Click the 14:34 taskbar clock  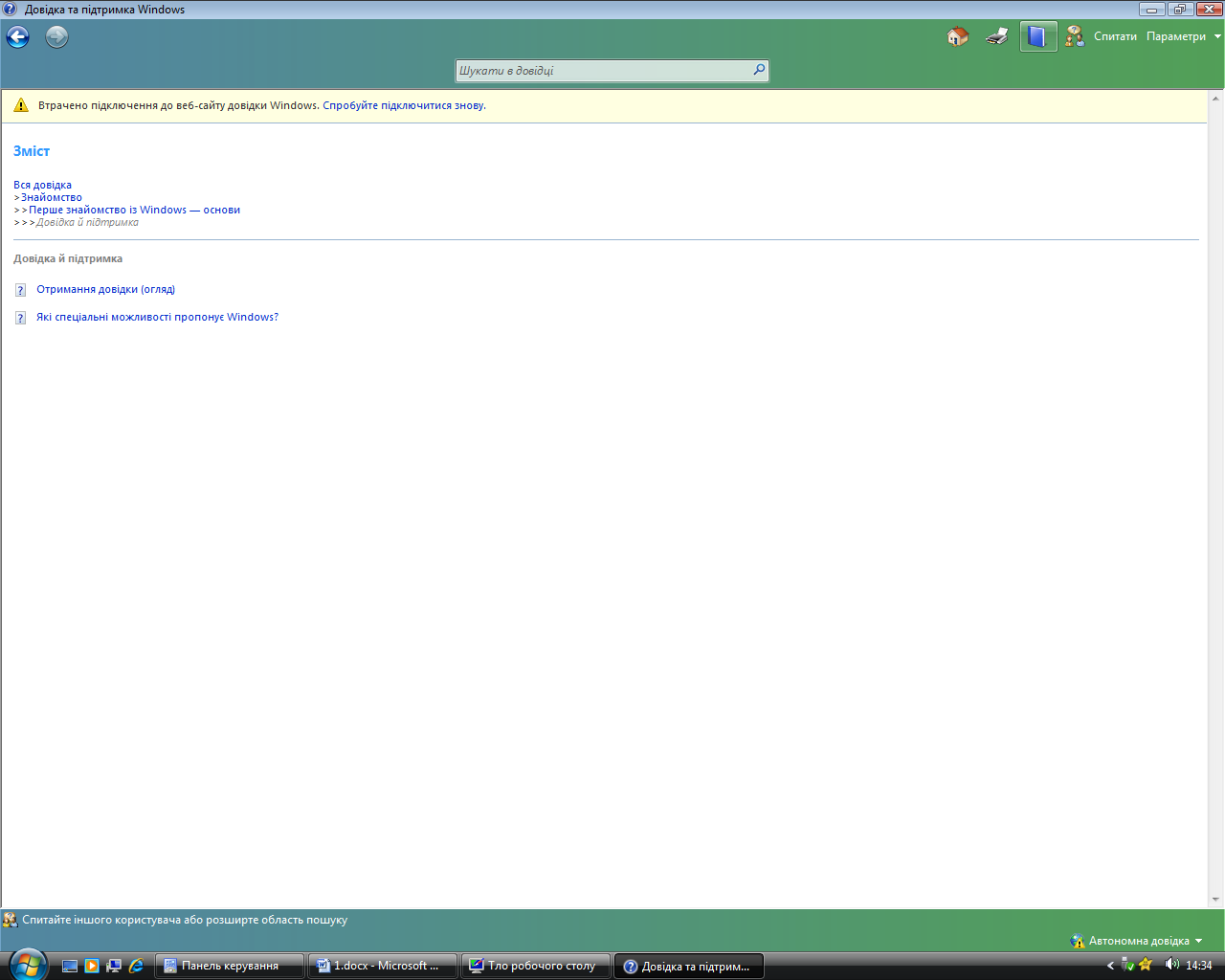(x=1199, y=966)
